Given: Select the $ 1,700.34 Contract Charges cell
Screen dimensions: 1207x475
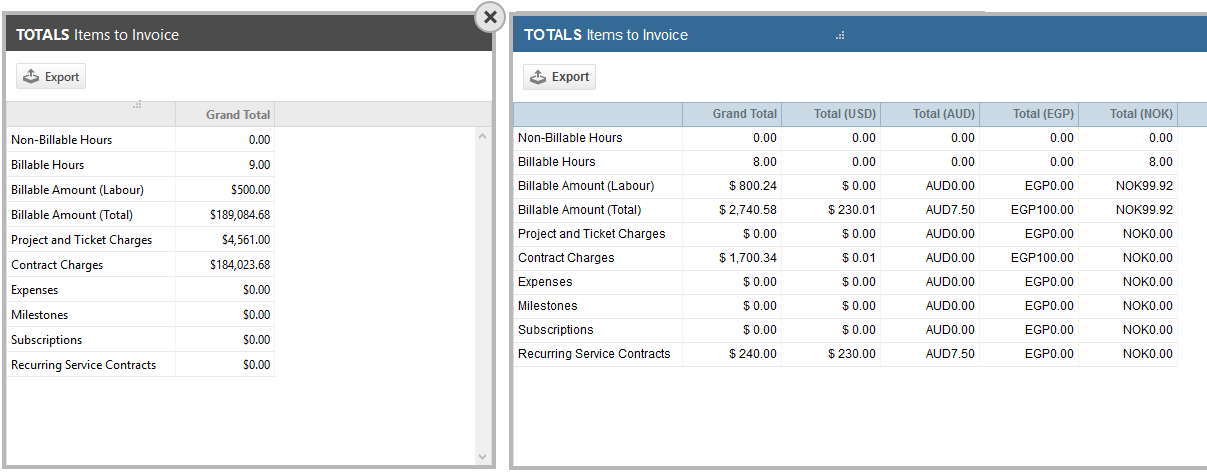Looking at the screenshot, I should [x=732, y=258].
